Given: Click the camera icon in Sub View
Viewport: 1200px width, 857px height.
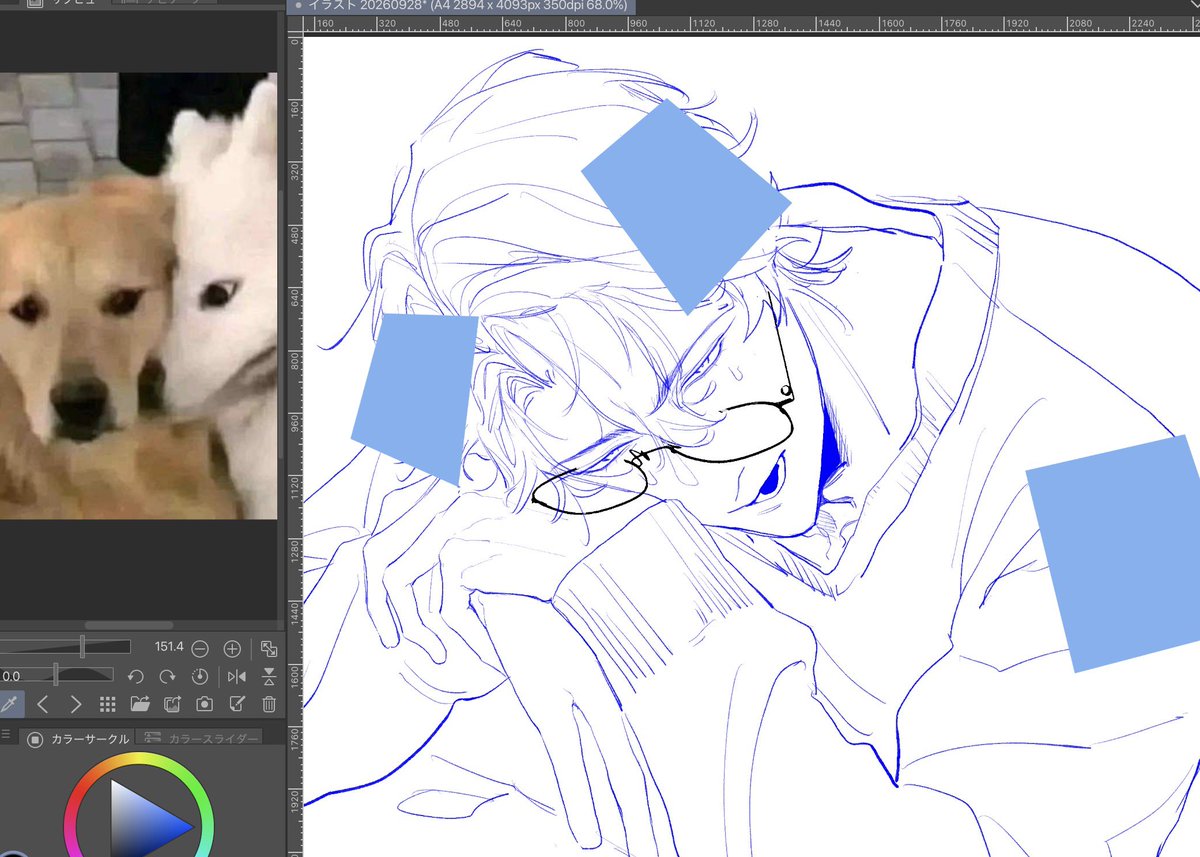Looking at the screenshot, I should point(204,704).
